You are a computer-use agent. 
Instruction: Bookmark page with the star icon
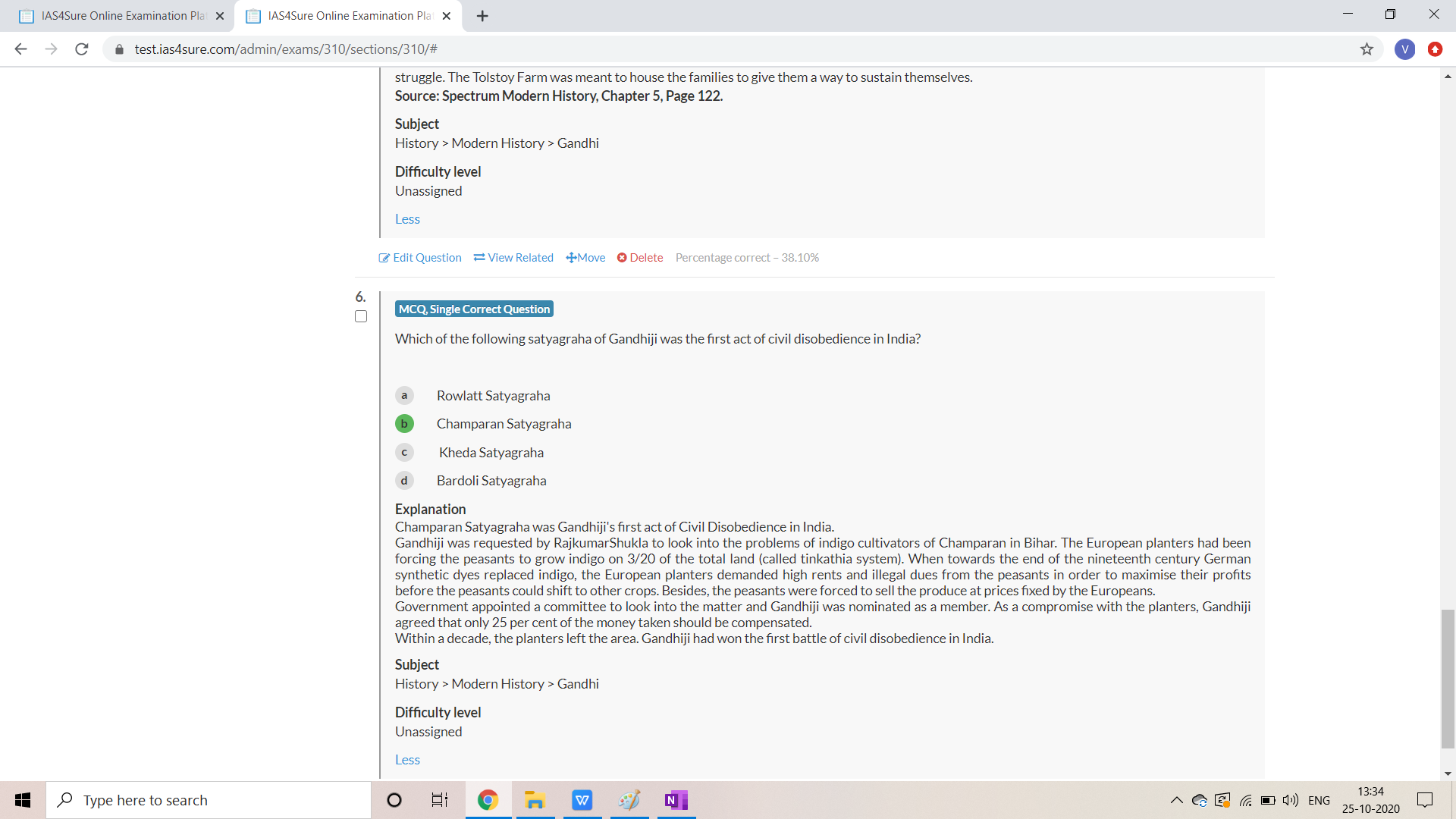click(x=1367, y=49)
